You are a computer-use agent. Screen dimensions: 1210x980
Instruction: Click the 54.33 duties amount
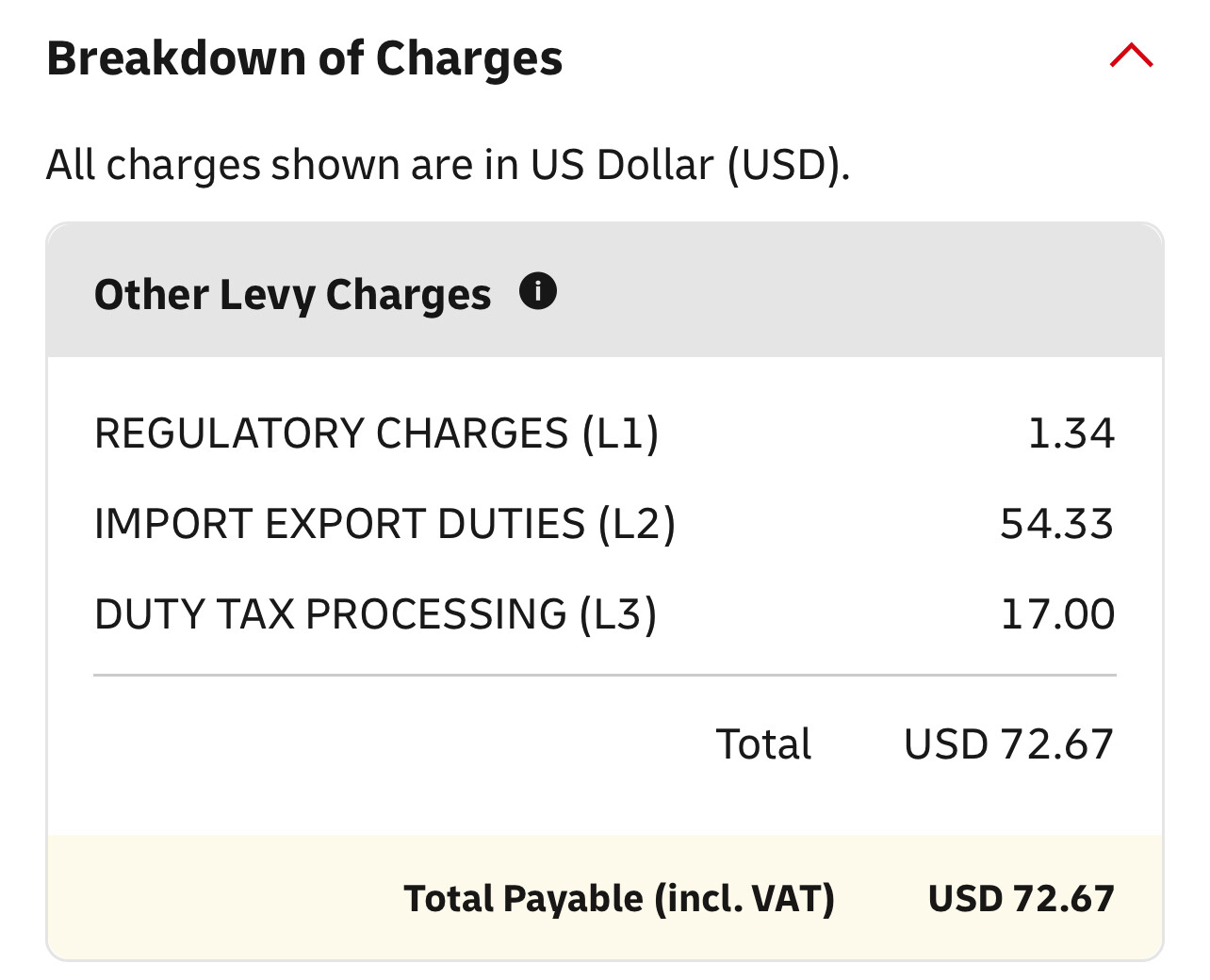coord(1056,524)
